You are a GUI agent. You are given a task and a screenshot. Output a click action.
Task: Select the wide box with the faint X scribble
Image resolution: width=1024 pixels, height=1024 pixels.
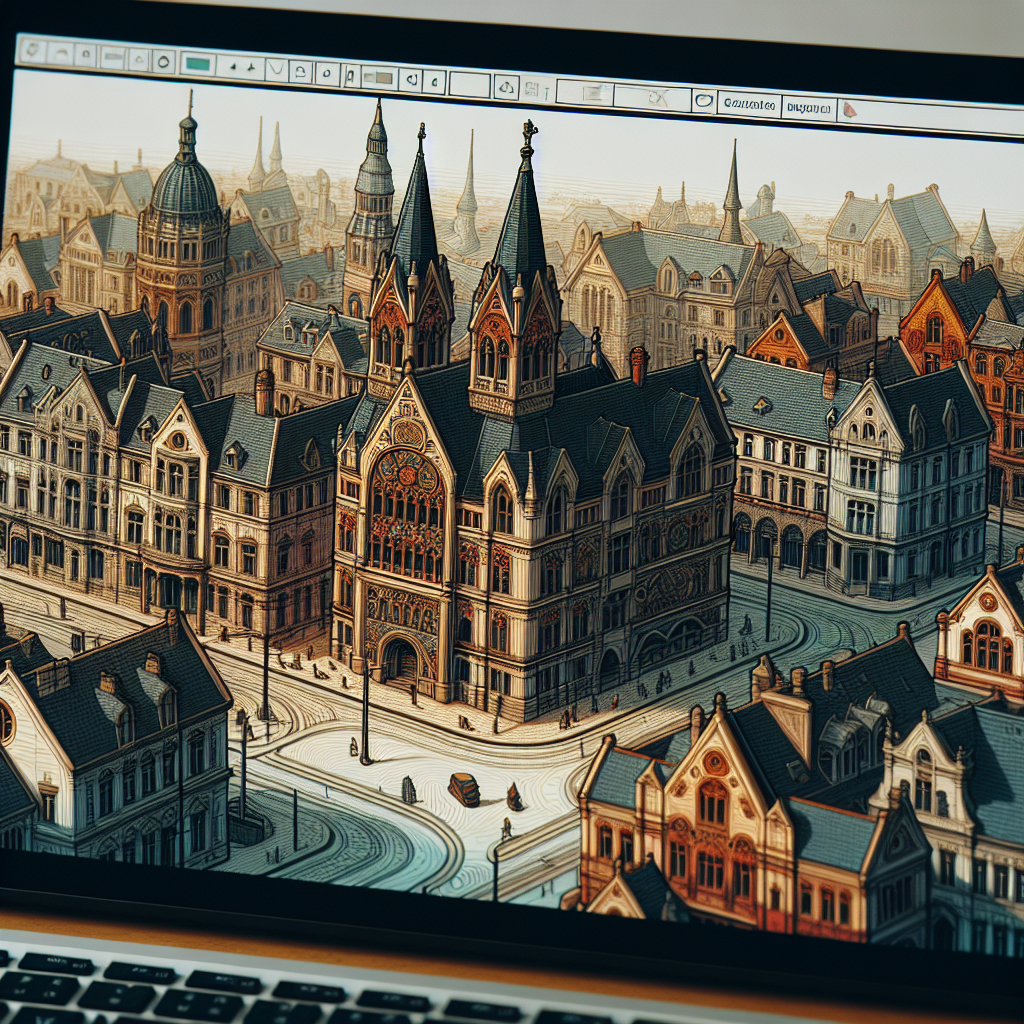652,97
